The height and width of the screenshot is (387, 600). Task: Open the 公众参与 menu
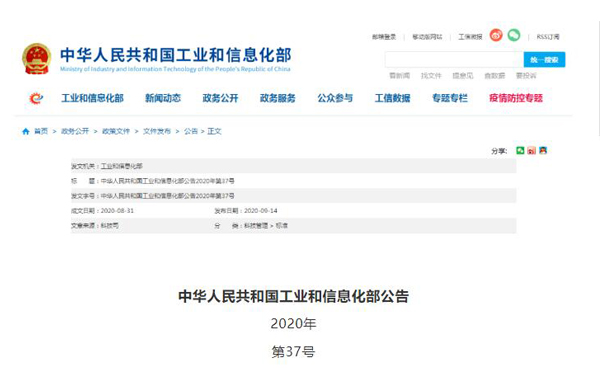[x=335, y=98]
